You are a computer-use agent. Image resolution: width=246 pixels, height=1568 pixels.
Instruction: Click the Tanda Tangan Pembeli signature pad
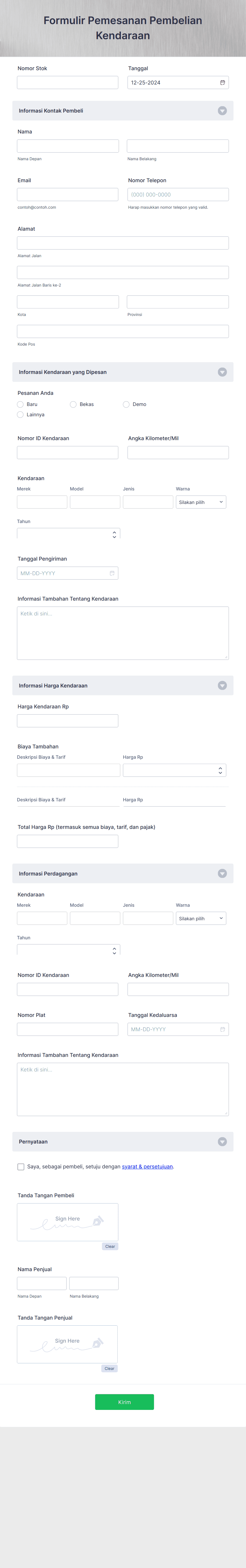(x=67, y=1222)
